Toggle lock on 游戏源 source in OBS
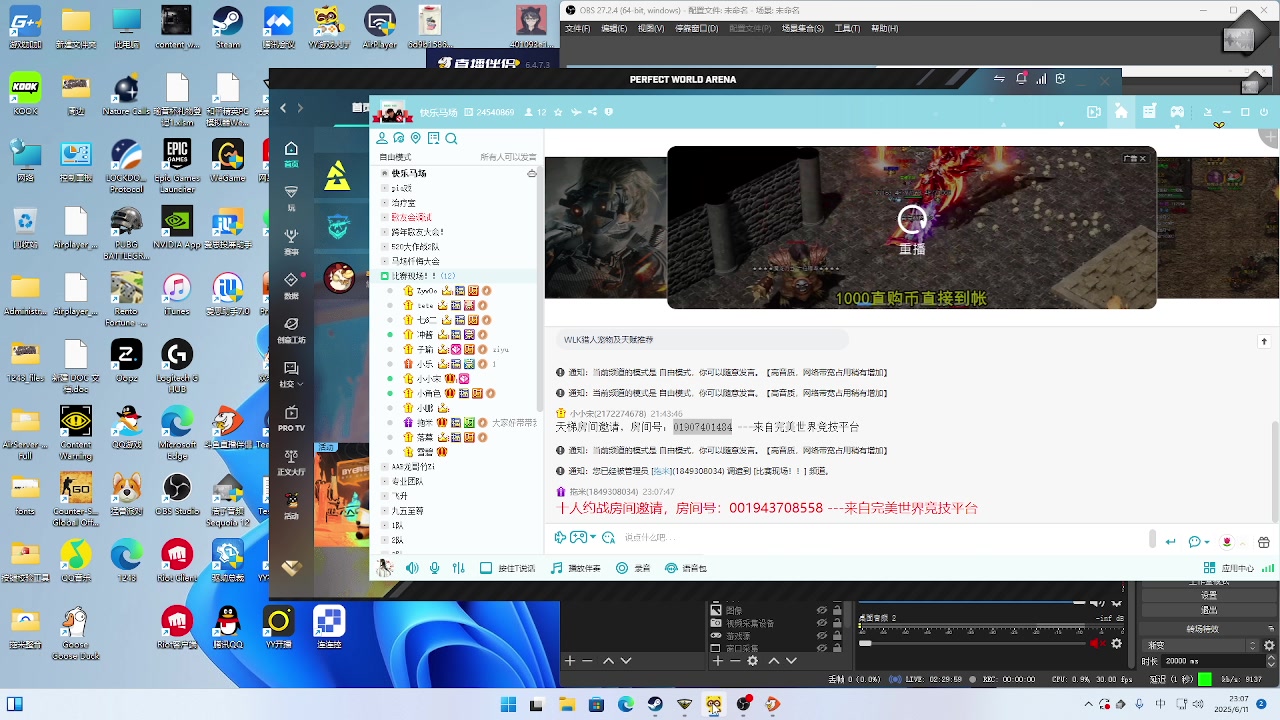Viewport: 1280px width, 720px height. [x=837, y=635]
